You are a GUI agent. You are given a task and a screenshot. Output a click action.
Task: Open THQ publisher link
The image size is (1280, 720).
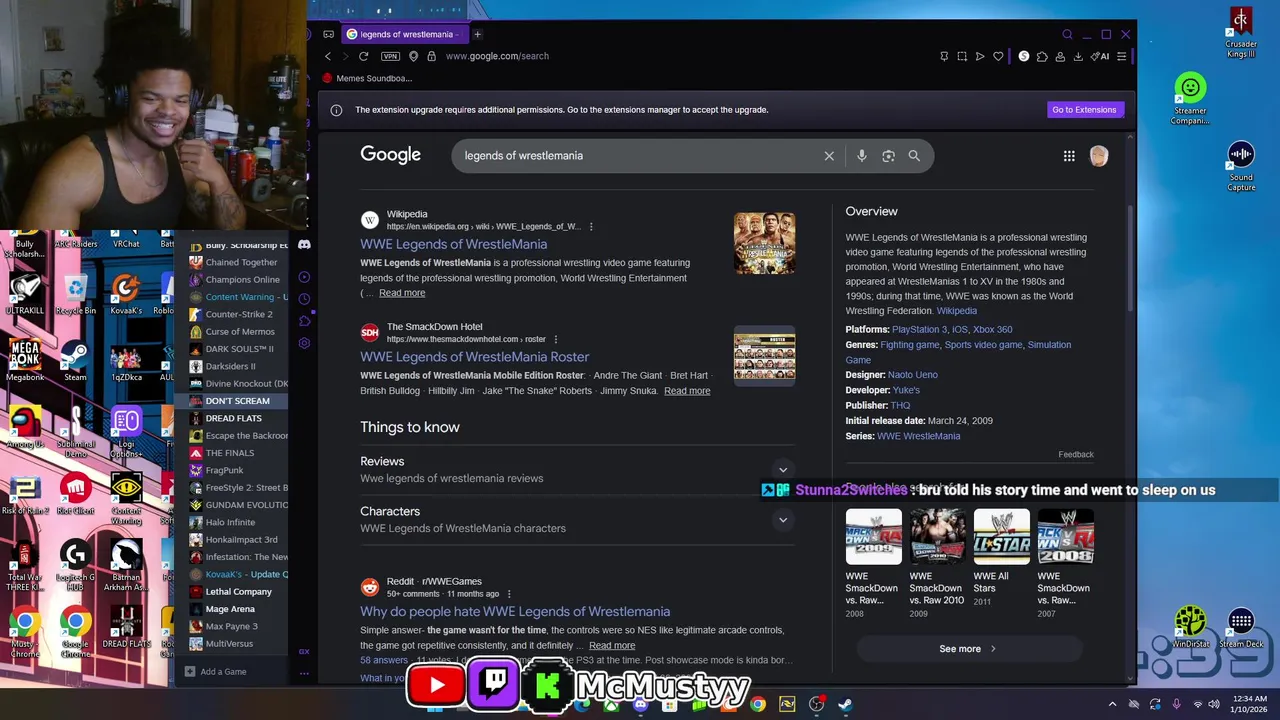point(900,405)
